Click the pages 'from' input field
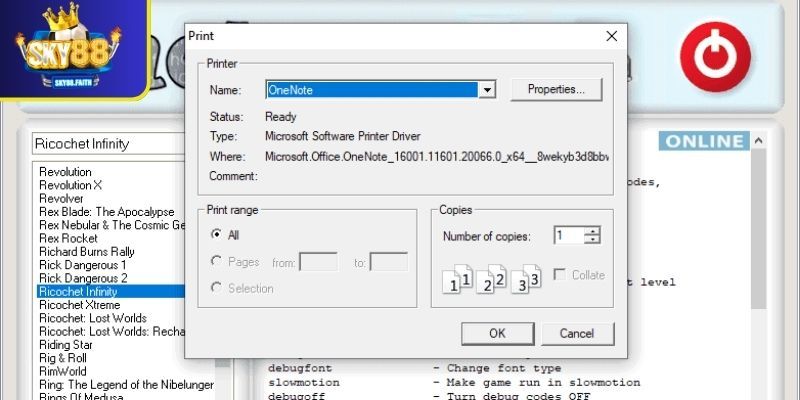 pos(318,262)
